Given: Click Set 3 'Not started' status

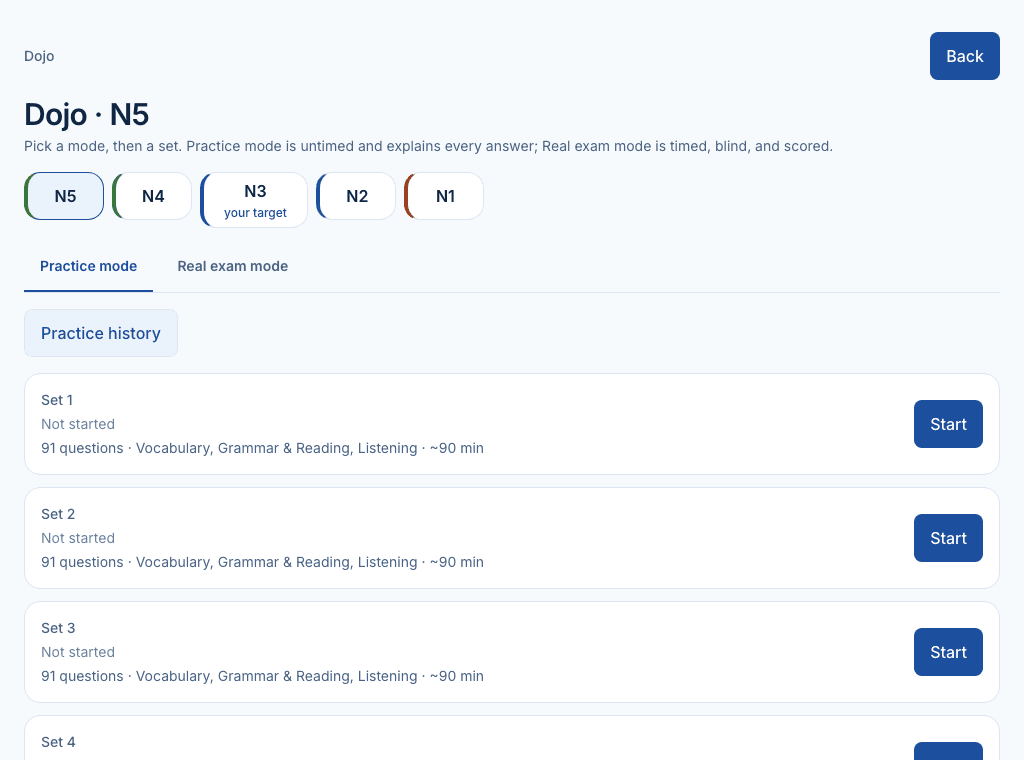Looking at the screenshot, I should [x=78, y=652].
